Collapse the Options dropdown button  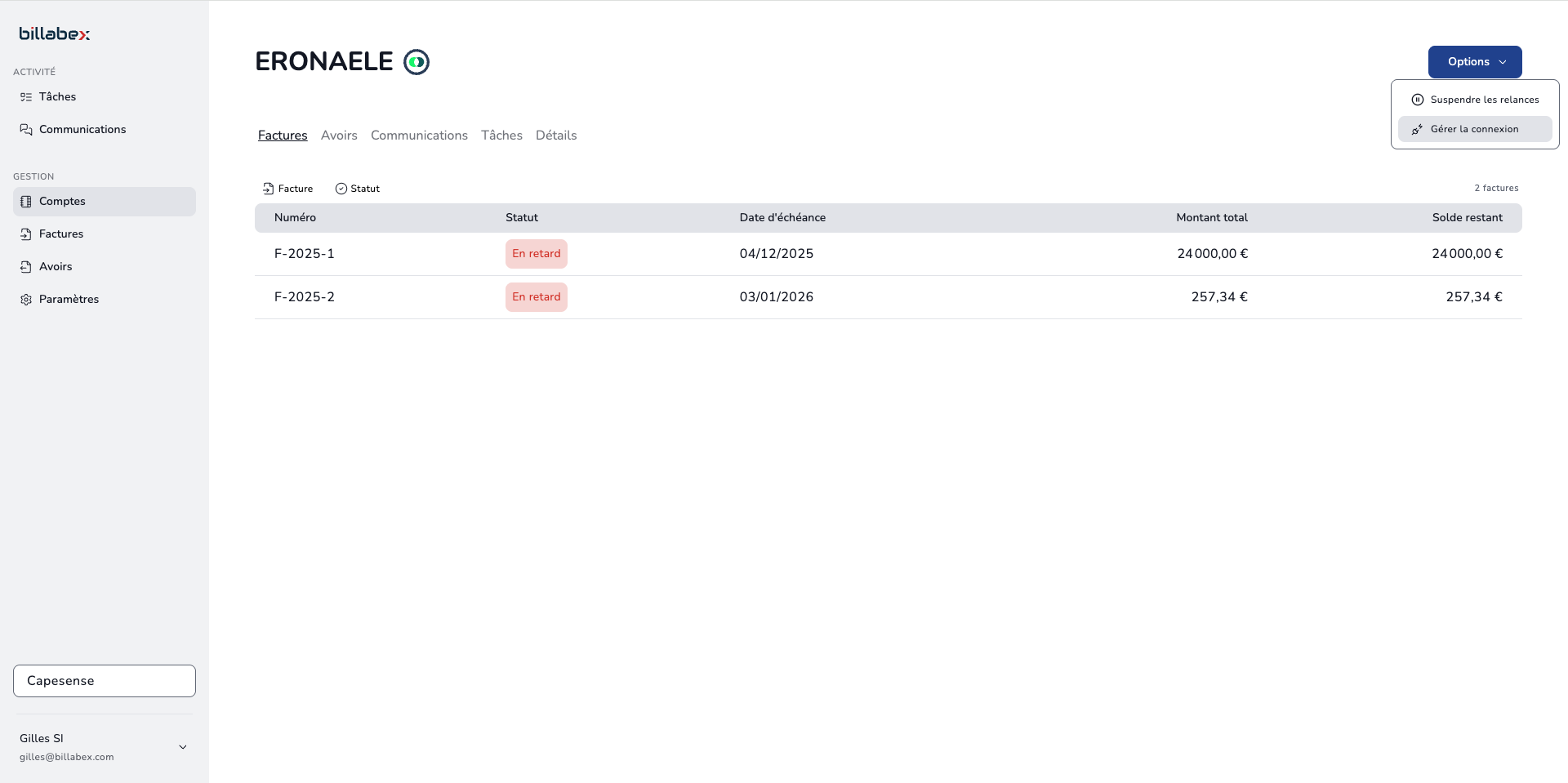coord(1474,62)
